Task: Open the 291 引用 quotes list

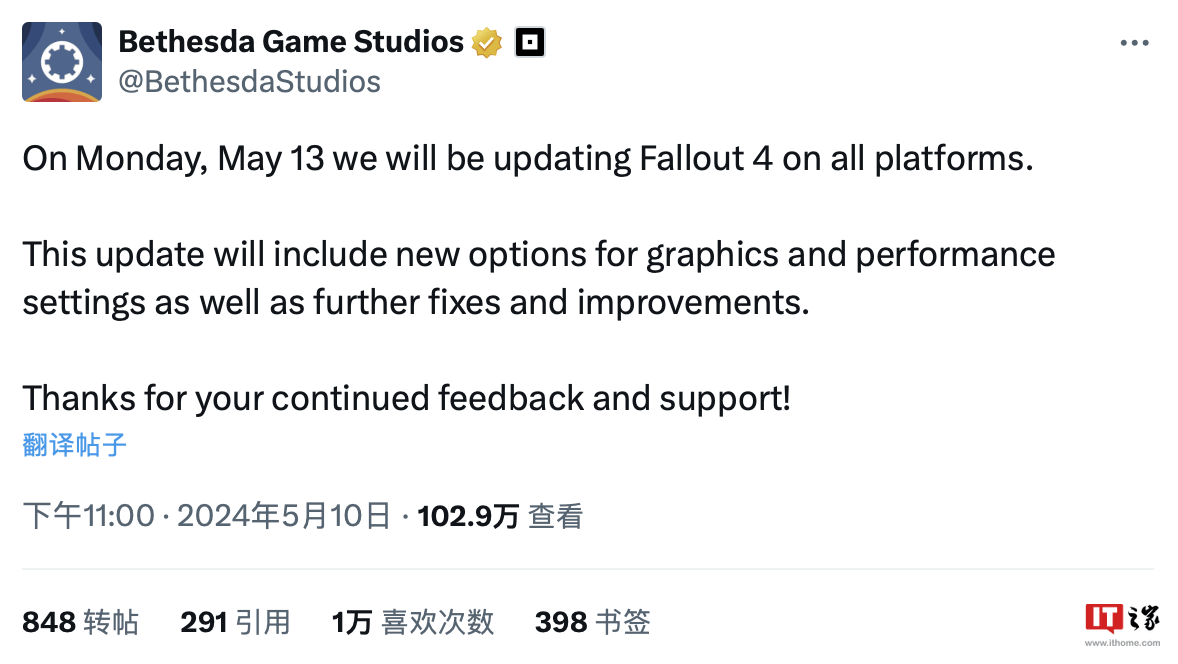Action: coord(235,622)
